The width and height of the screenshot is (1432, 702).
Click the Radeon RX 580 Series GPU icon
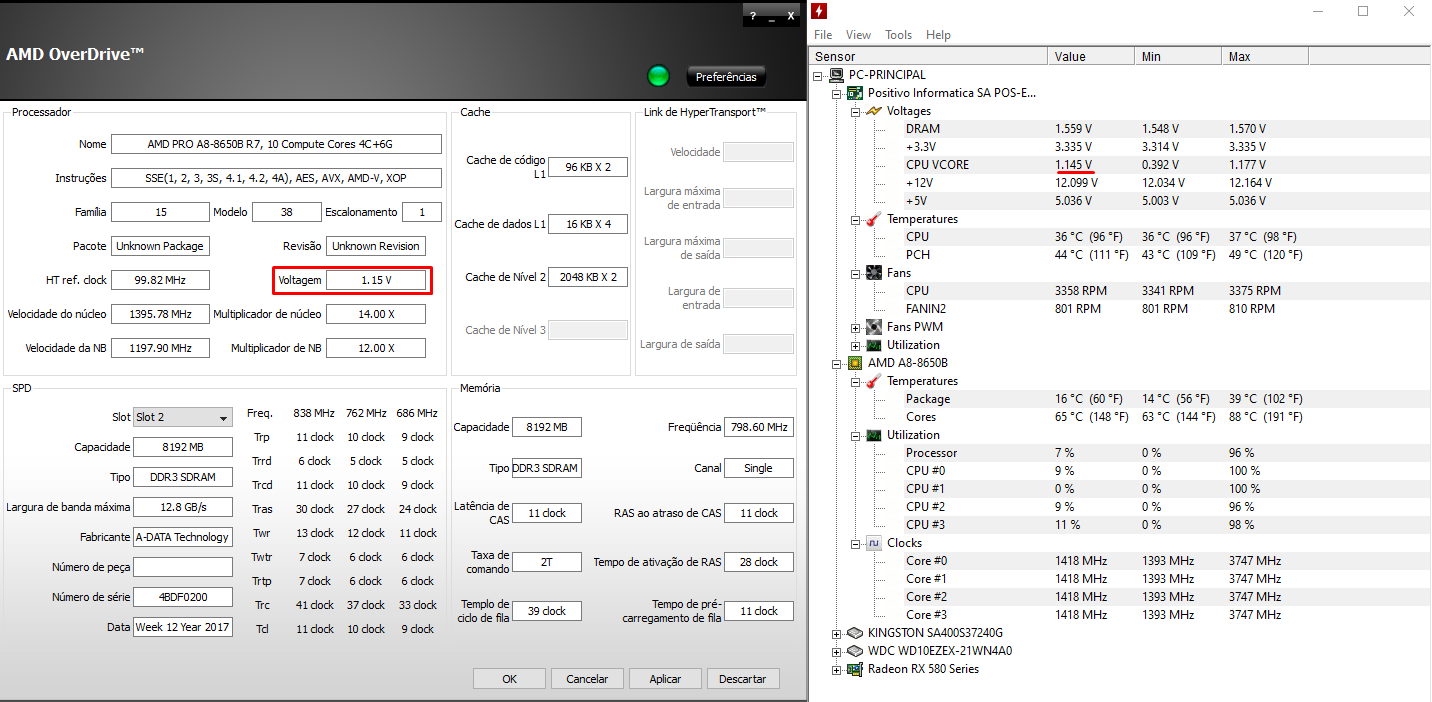(855, 669)
